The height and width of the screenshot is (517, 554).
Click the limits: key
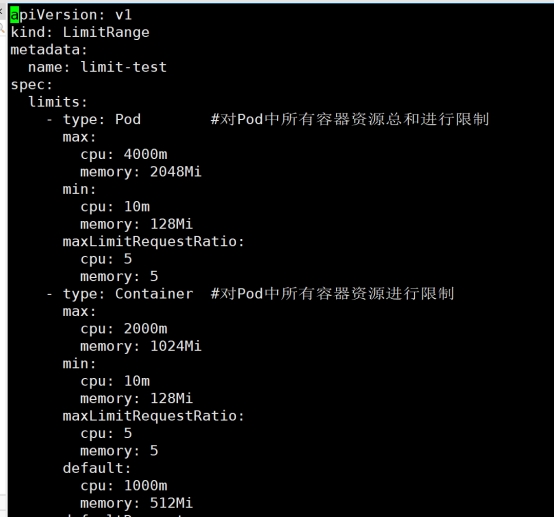[58, 102]
